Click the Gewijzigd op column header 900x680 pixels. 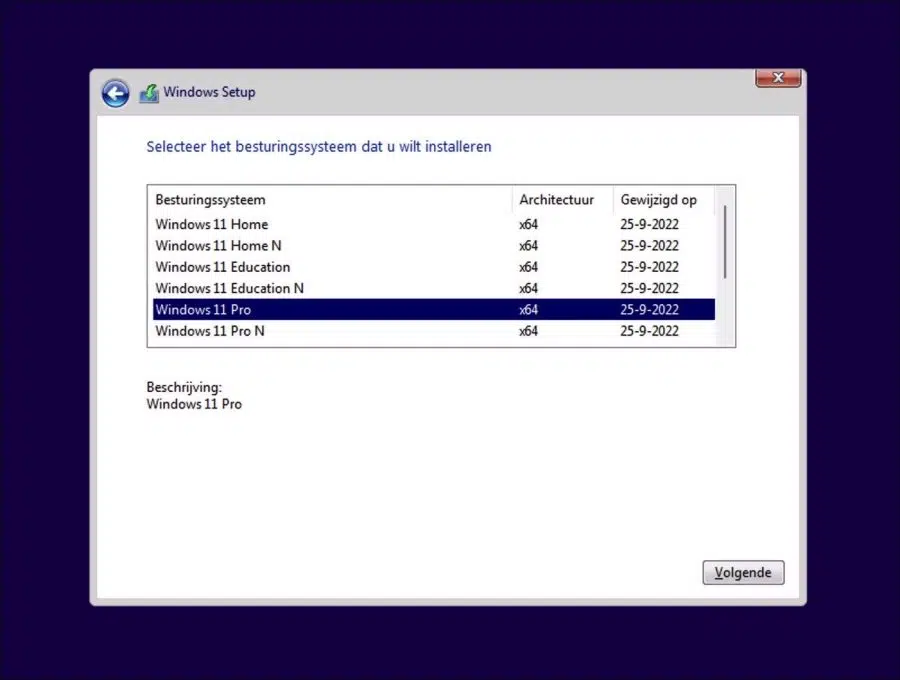pos(664,200)
